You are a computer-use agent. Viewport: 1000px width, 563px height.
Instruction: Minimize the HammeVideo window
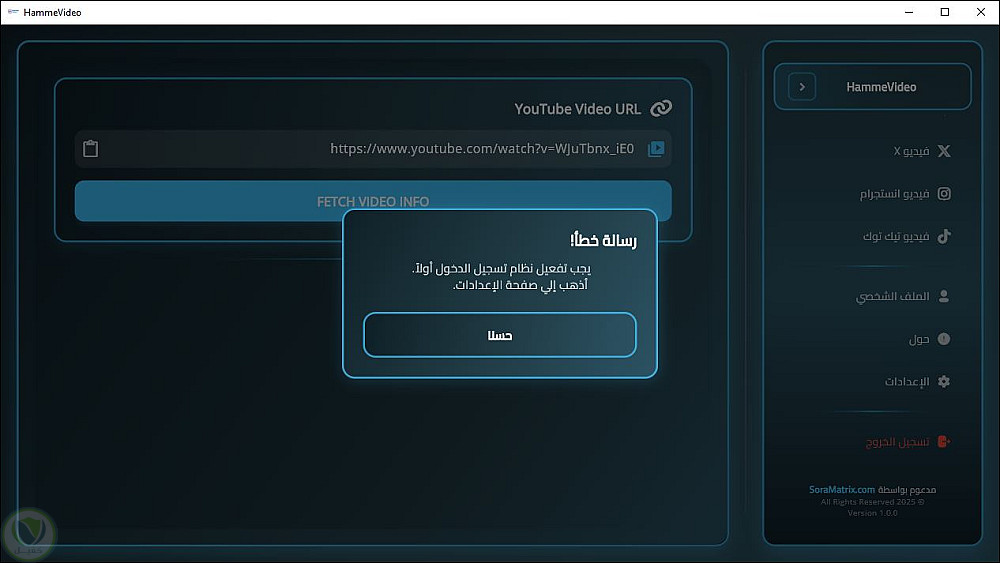[909, 12]
